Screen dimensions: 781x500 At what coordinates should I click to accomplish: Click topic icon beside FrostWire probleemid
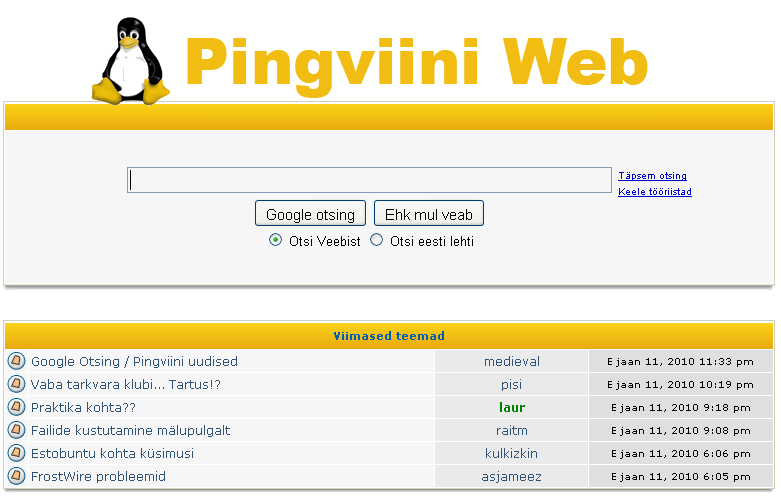point(16,476)
